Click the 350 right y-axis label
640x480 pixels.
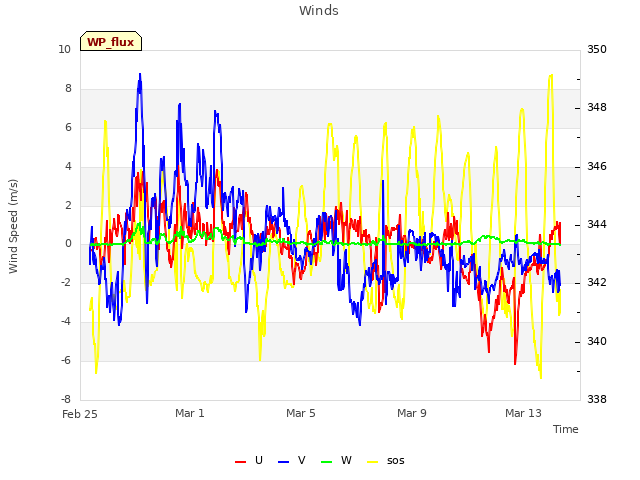[x=597, y=49]
